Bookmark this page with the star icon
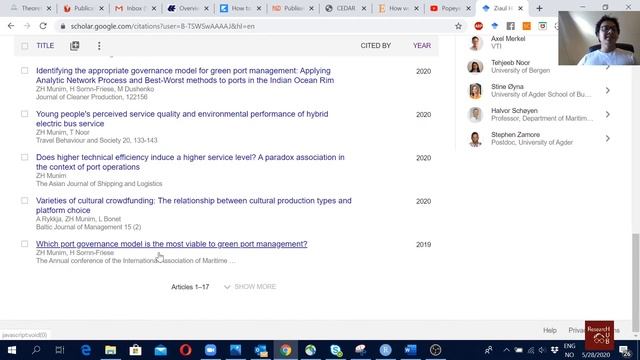This screenshot has height=360, width=640. (x=458, y=26)
